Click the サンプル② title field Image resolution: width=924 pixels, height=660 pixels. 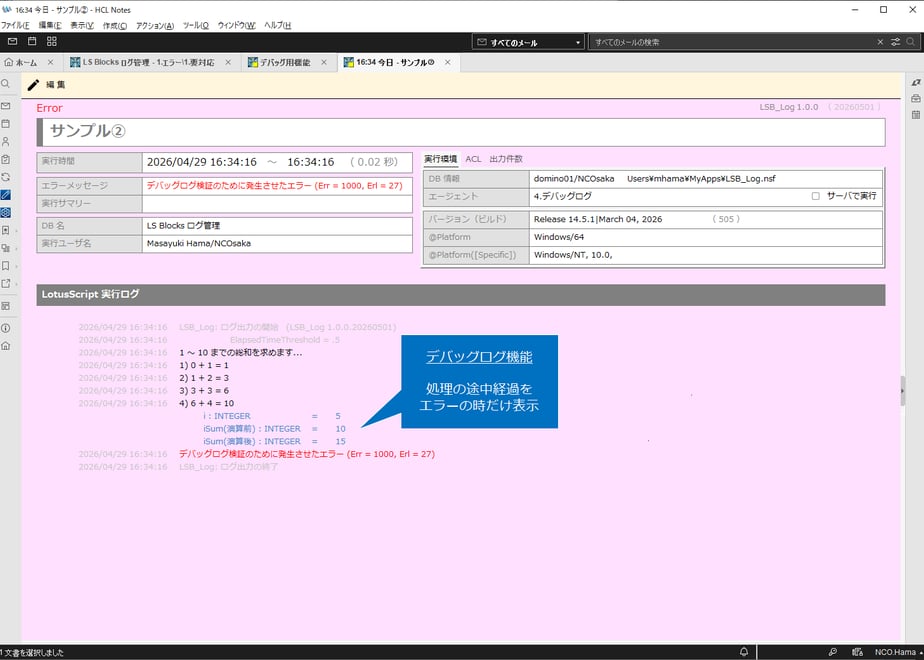click(x=461, y=132)
